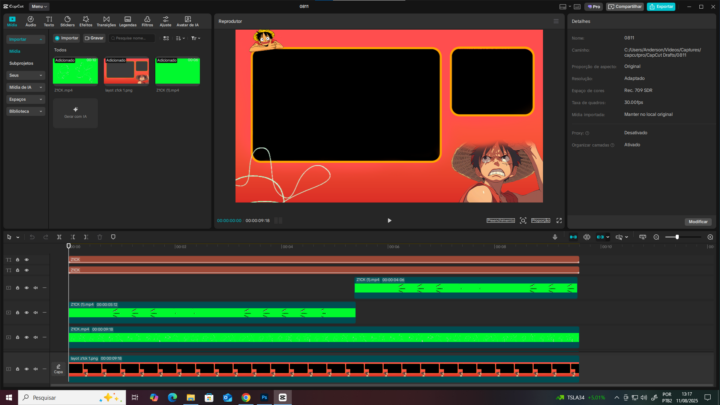Click the Pesquise nome search field

tap(132, 38)
